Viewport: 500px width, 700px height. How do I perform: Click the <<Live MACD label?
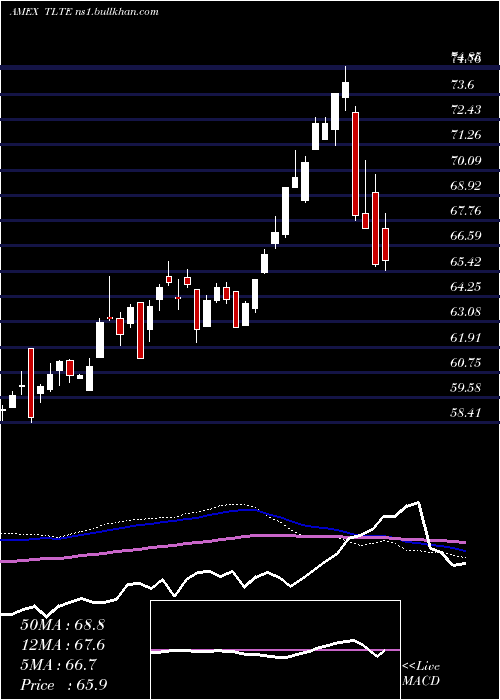coord(421,673)
